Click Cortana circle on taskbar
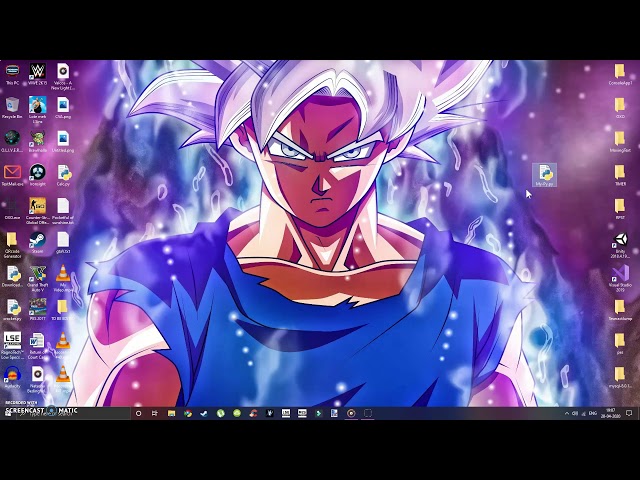Viewport: 640px width, 480px height. [x=138, y=413]
